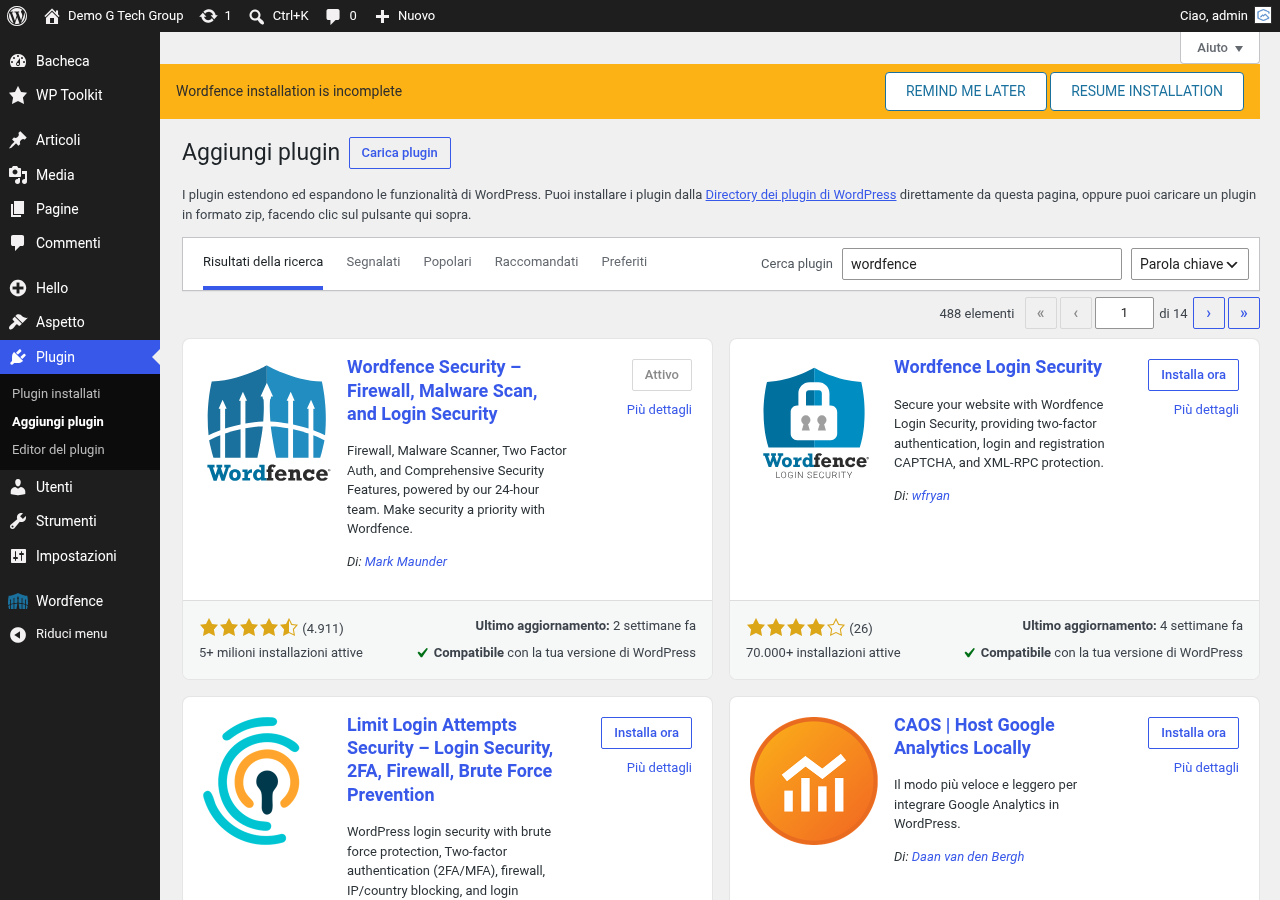Open Impostazioni sliders icon in sidebar
This screenshot has width=1280, height=900.
pos(18,556)
